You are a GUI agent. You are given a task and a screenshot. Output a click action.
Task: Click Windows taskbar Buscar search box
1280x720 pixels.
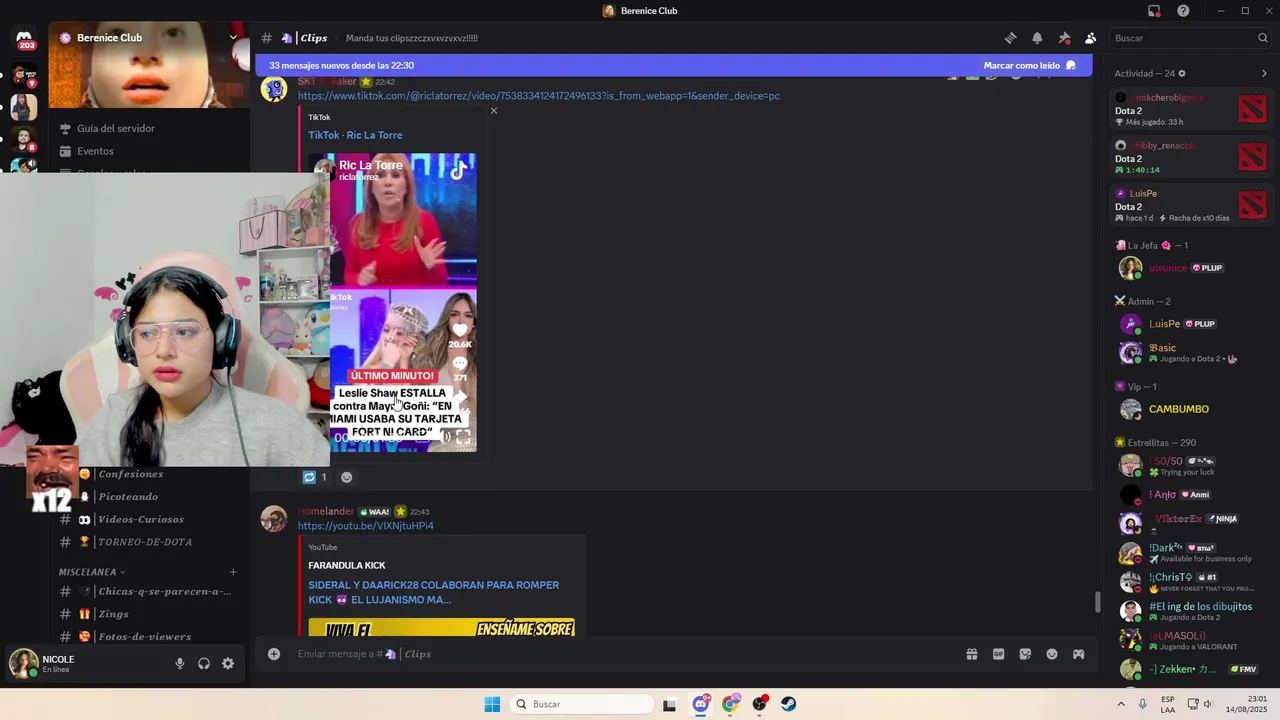pyautogui.click(x=583, y=704)
